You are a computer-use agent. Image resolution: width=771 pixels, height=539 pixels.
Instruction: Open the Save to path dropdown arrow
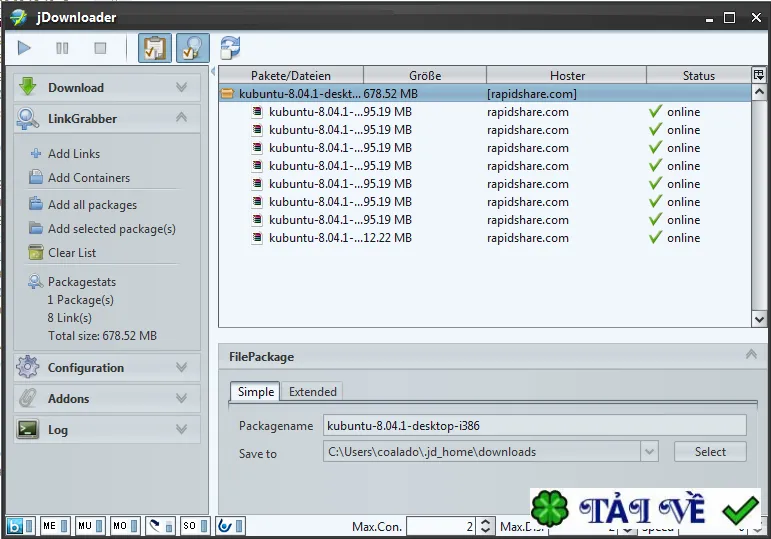pyautogui.click(x=649, y=451)
